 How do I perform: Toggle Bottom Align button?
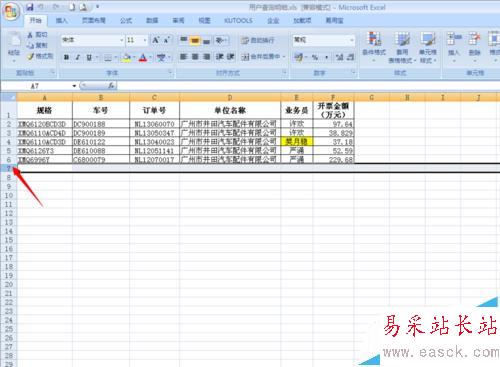click(206, 40)
